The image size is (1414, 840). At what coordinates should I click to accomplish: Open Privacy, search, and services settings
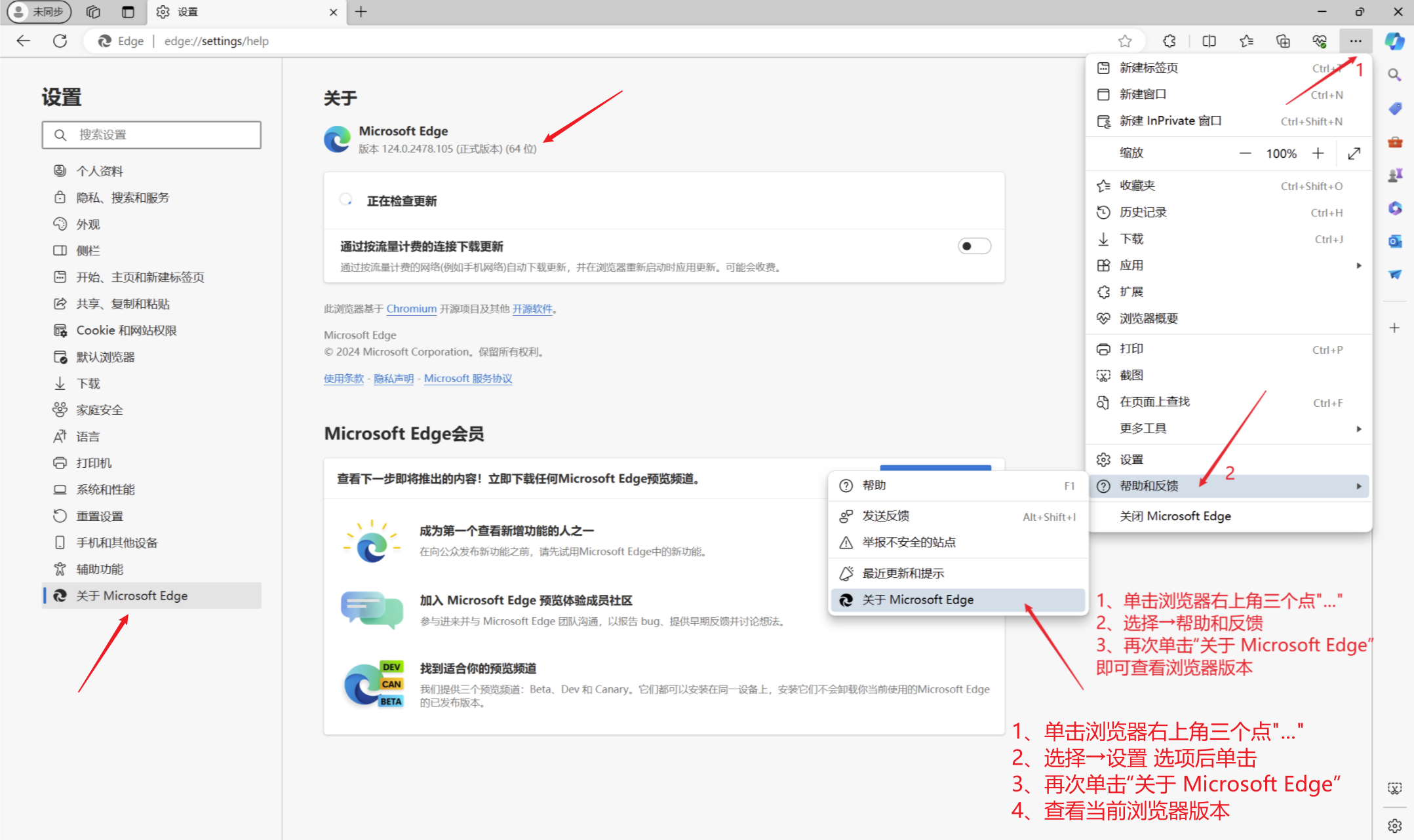(151, 198)
